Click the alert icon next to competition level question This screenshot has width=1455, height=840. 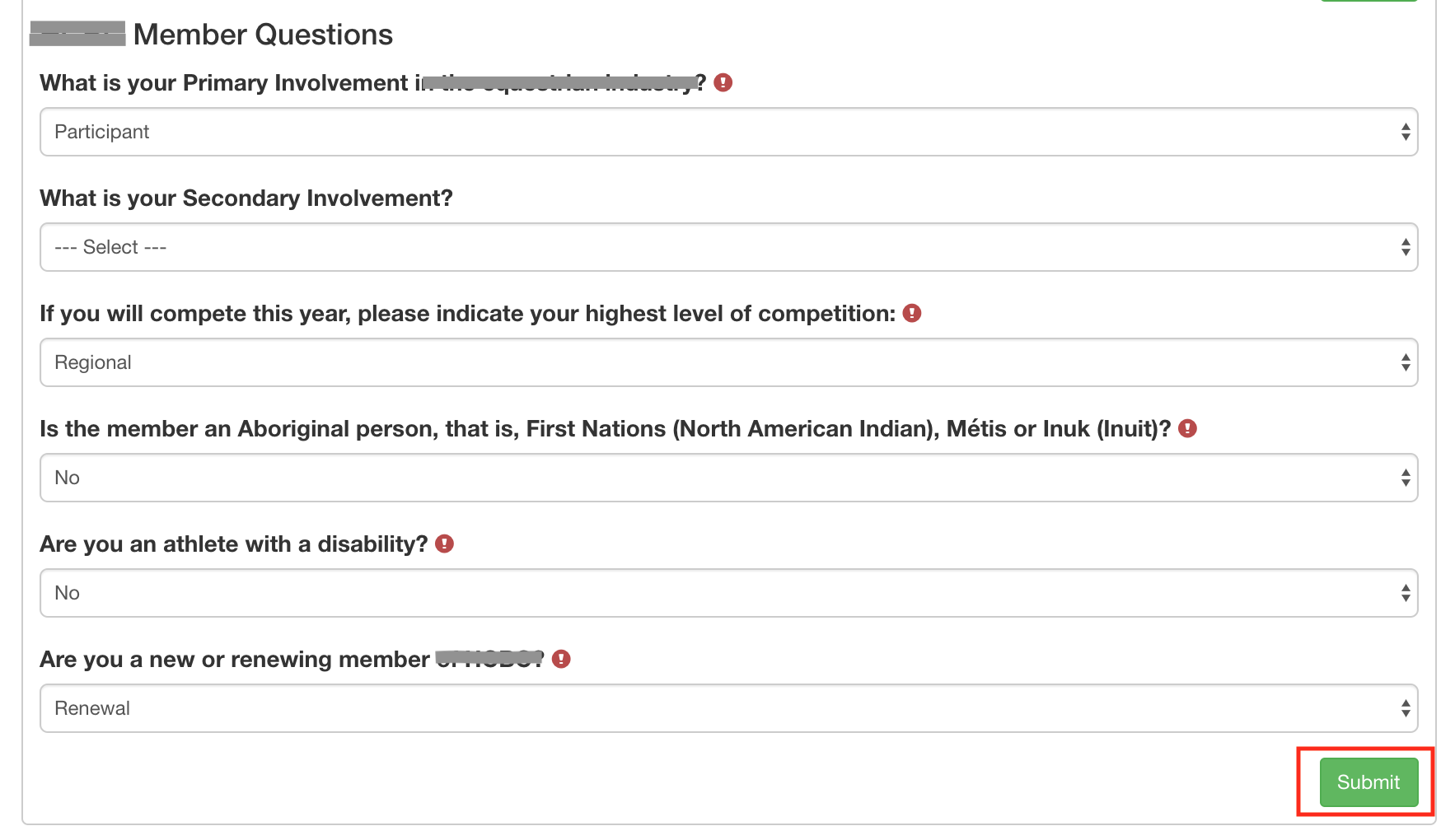[x=911, y=313]
